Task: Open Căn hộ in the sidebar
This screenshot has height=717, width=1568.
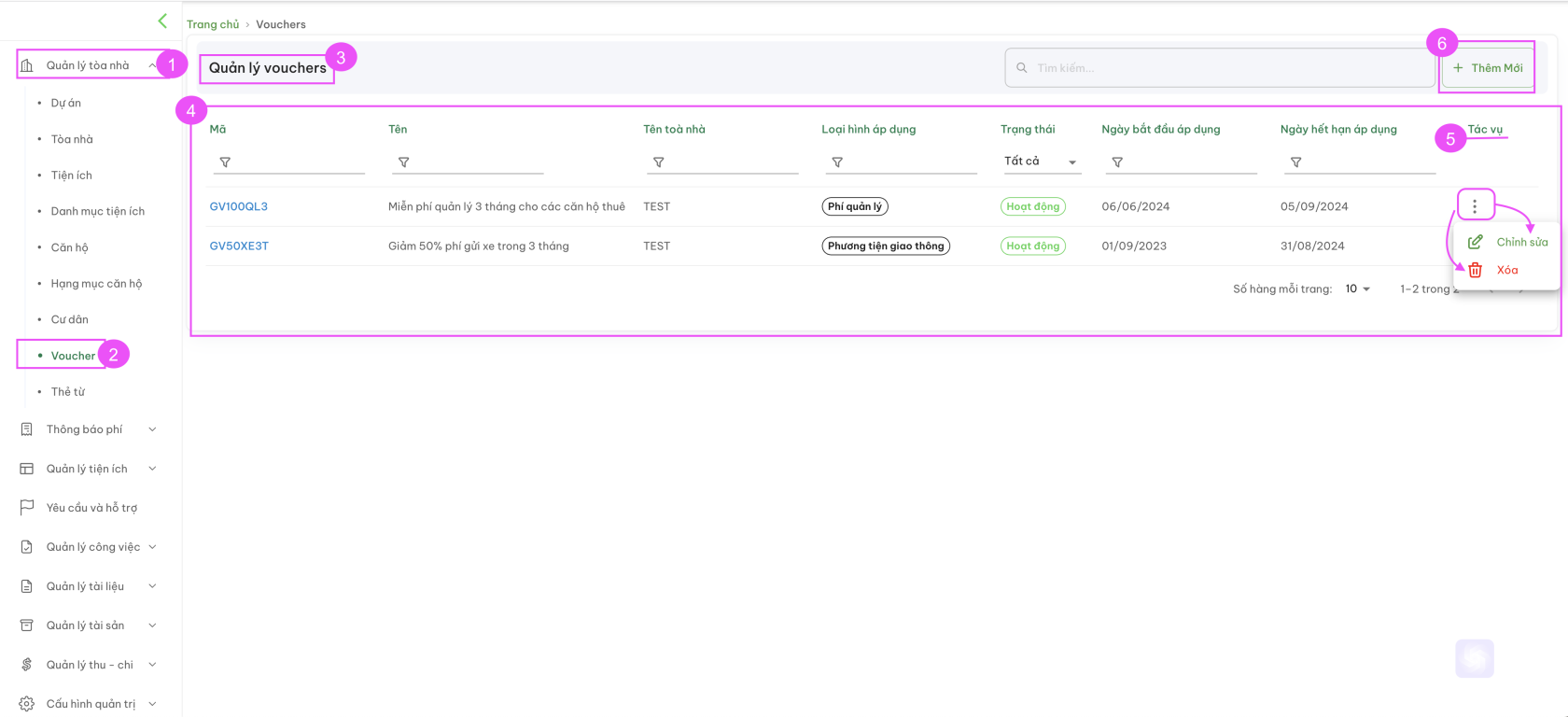Action: click(70, 247)
